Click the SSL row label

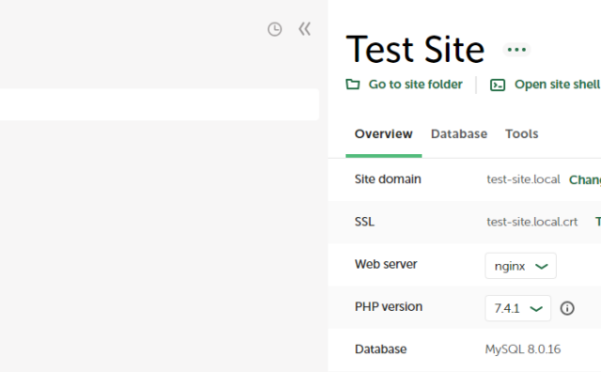(x=364, y=222)
